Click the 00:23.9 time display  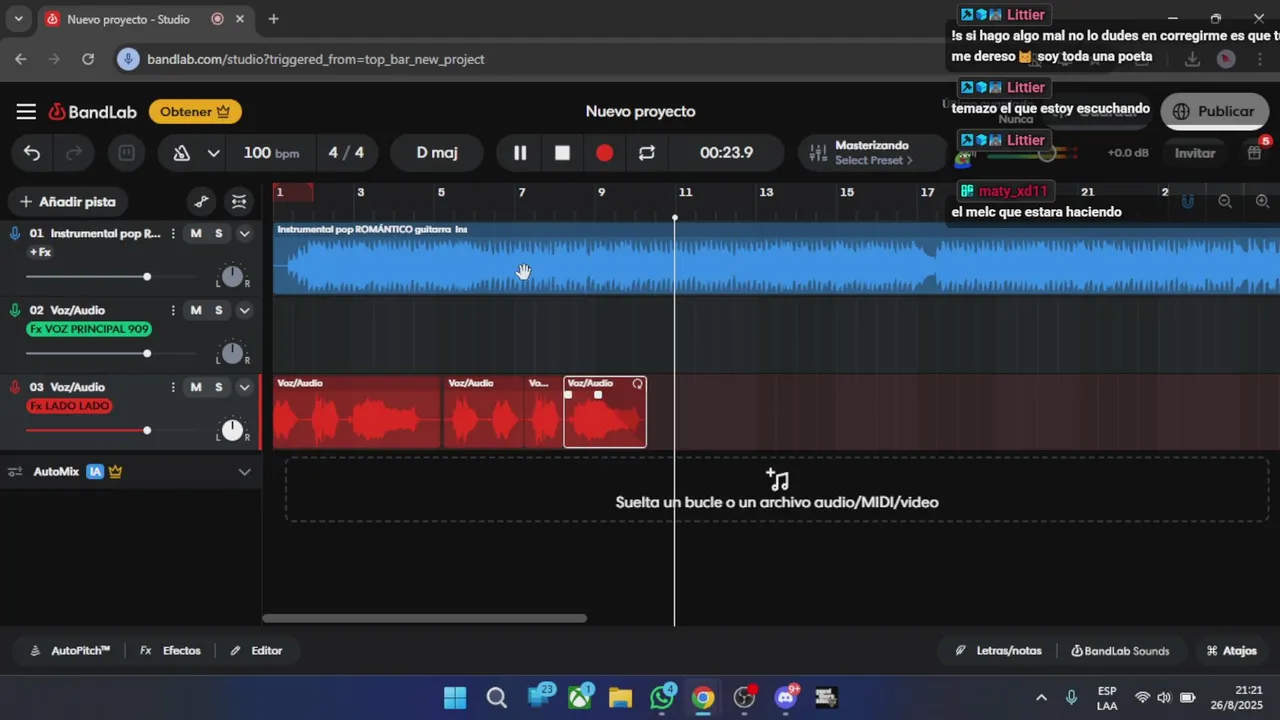(726, 153)
